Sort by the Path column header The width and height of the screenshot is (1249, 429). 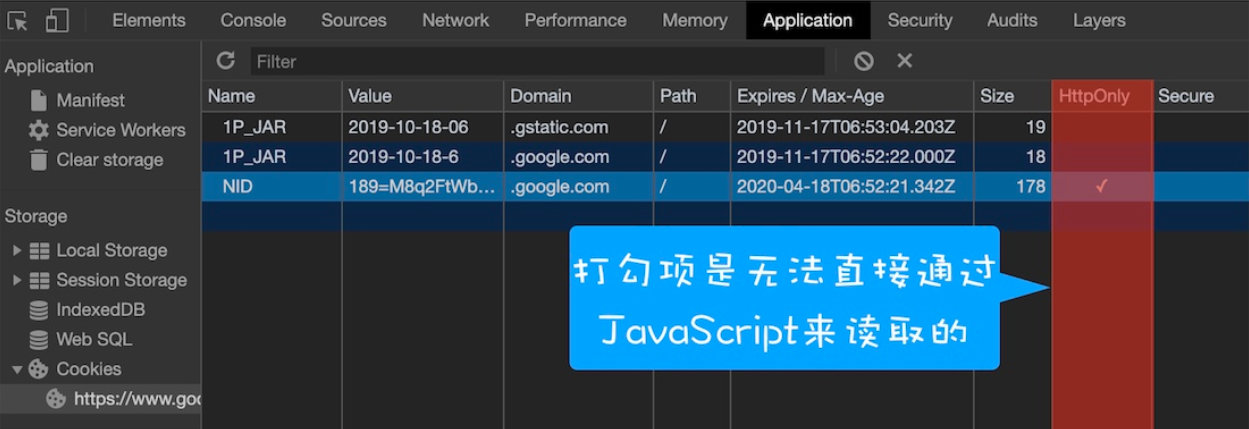(692, 96)
